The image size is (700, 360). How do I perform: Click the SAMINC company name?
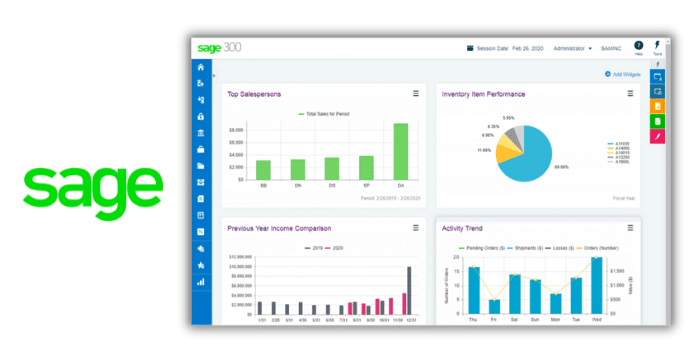tap(611, 48)
